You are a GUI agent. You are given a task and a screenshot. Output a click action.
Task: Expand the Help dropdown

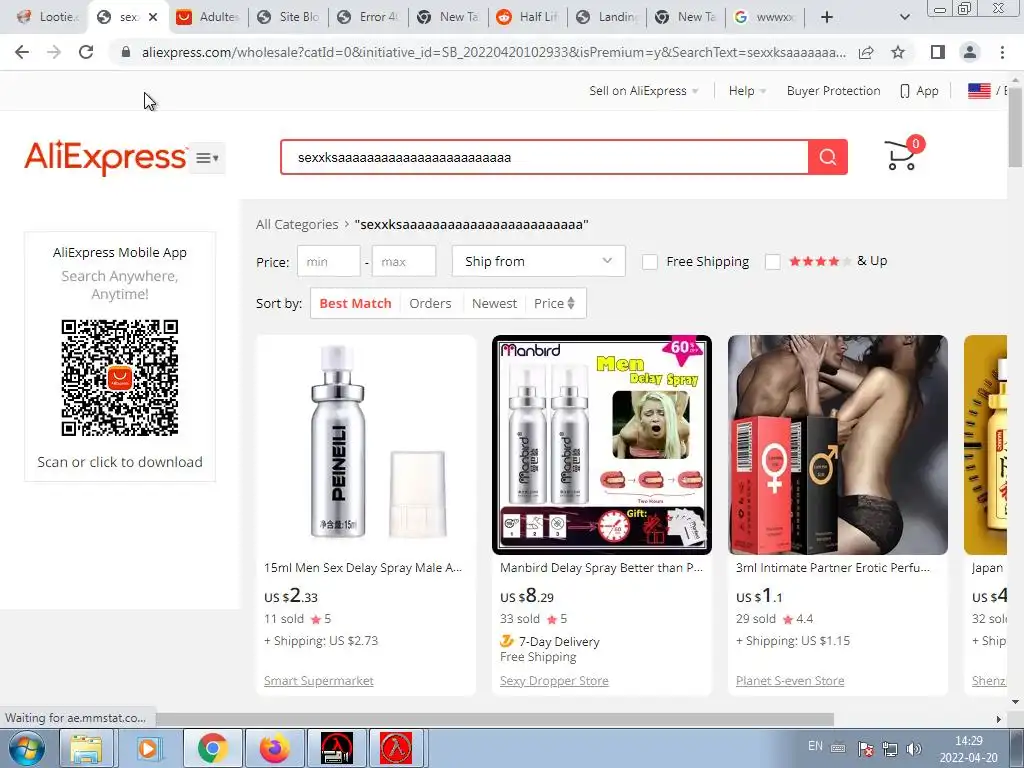pyautogui.click(x=748, y=91)
